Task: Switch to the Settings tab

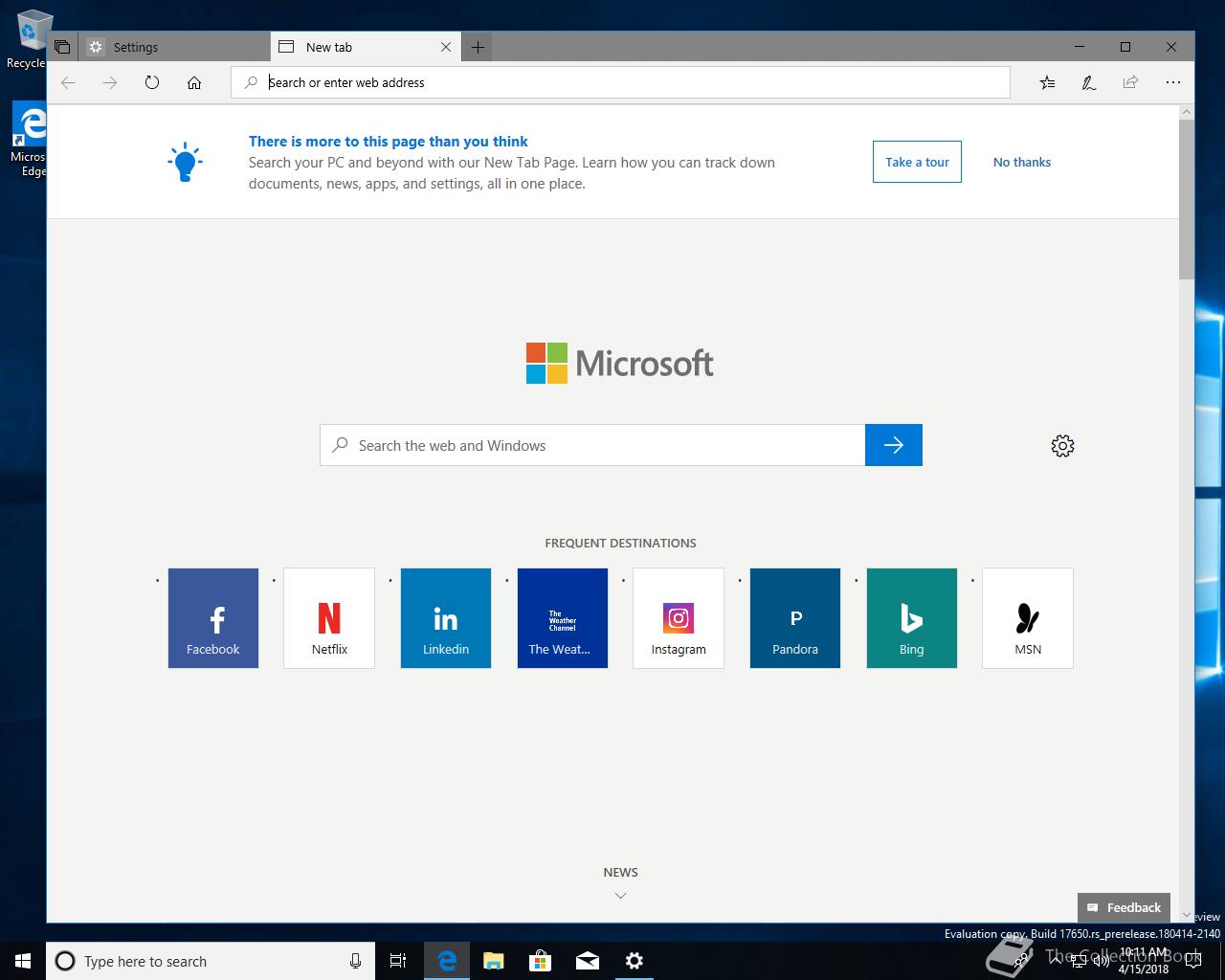Action: tap(174, 47)
